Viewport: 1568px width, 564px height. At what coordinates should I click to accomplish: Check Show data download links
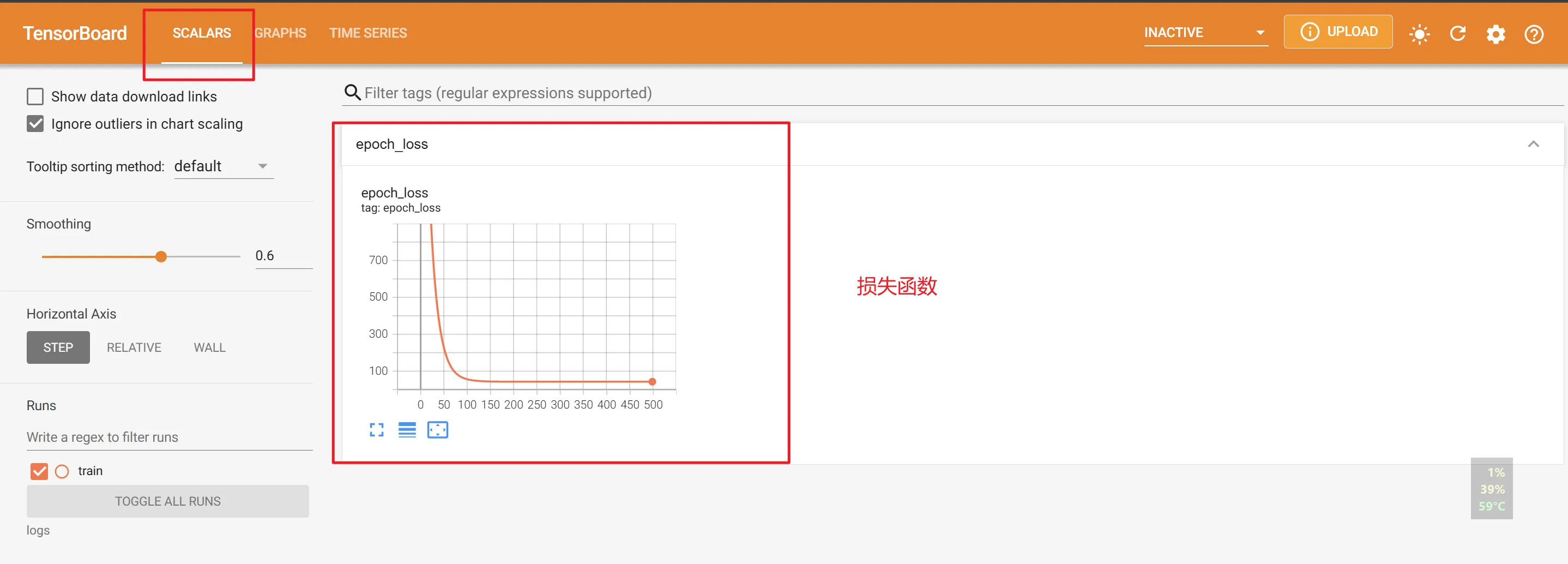[x=35, y=96]
